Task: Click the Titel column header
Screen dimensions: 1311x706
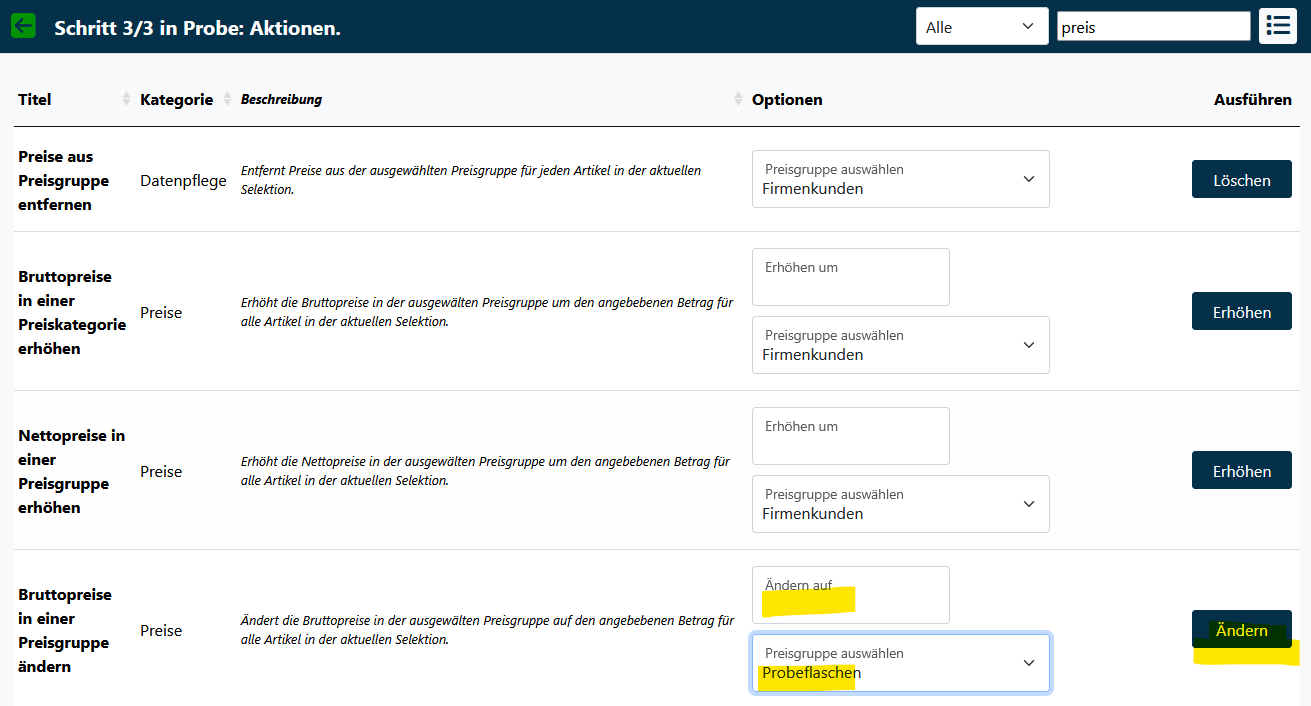Action: [x=35, y=99]
